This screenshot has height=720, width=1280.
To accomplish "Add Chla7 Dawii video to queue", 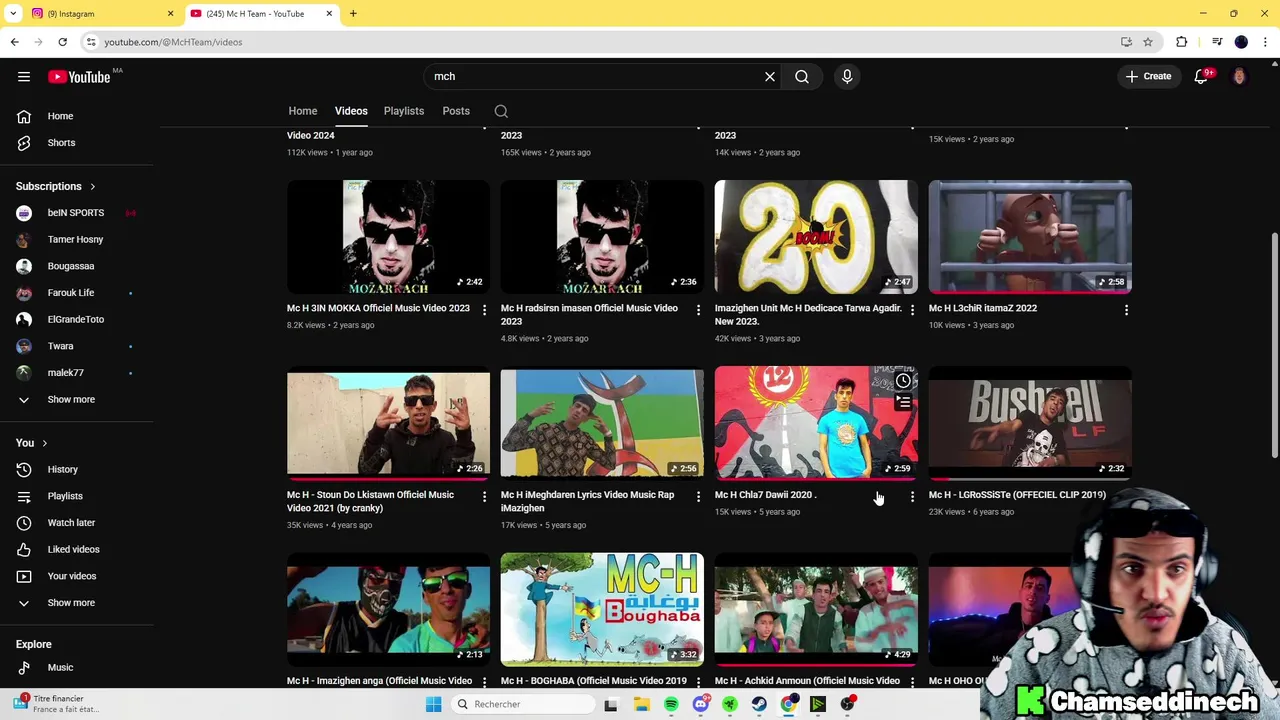I will [x=903, y=402].
